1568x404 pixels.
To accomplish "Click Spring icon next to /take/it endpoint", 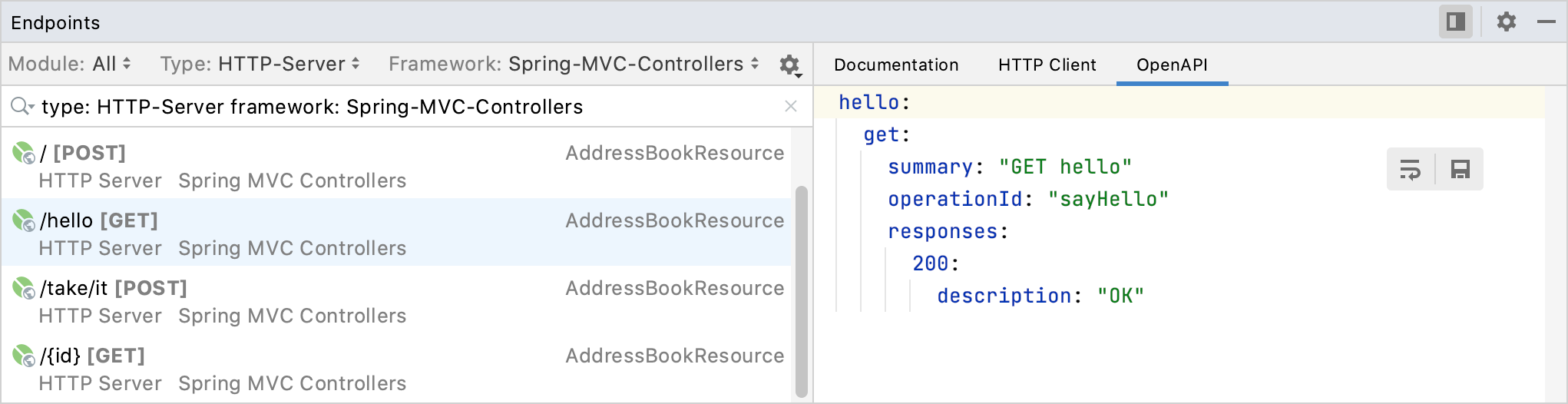I will point(23,288).
